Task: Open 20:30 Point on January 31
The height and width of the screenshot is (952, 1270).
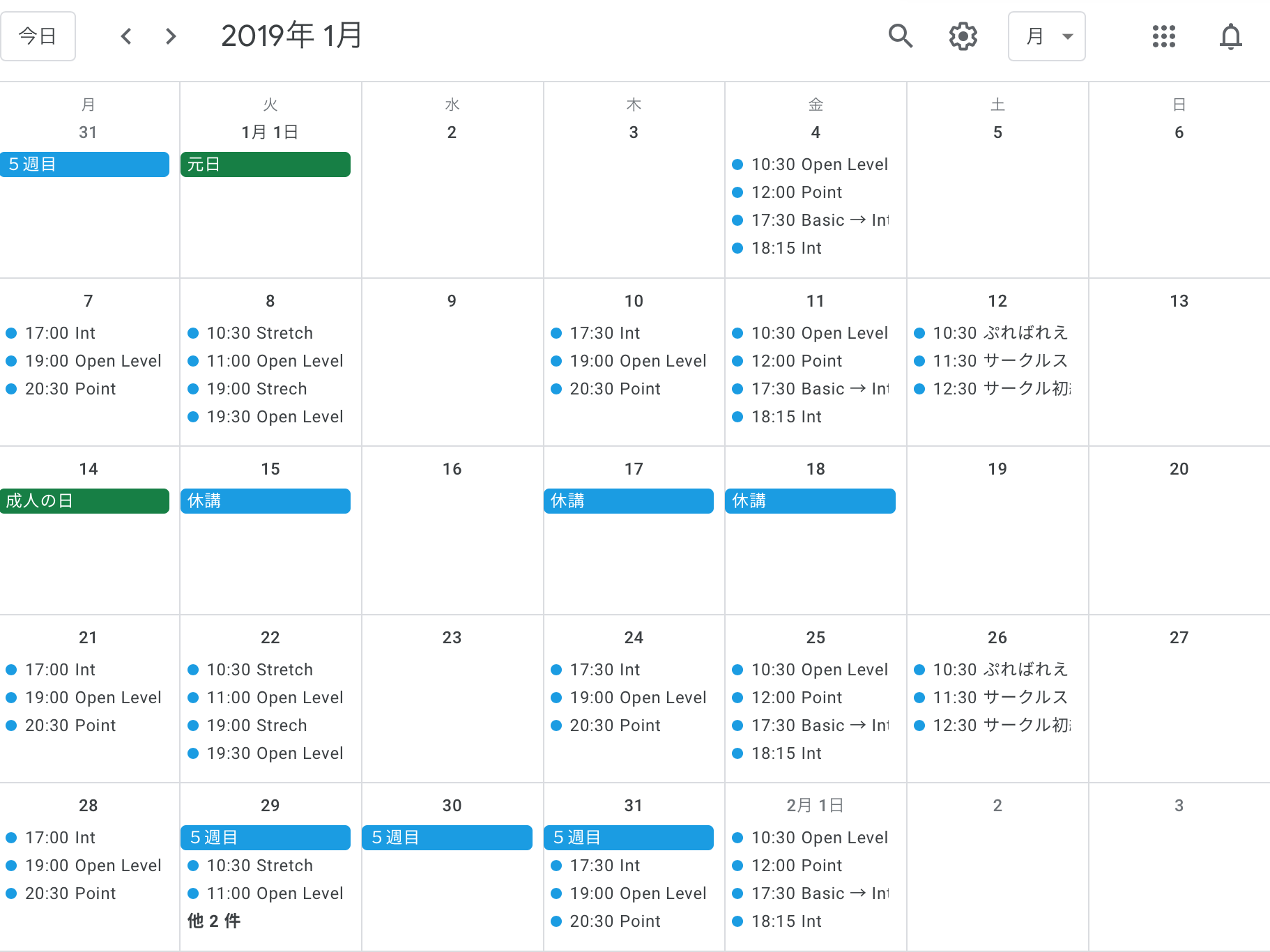Action: coord(615,921)
